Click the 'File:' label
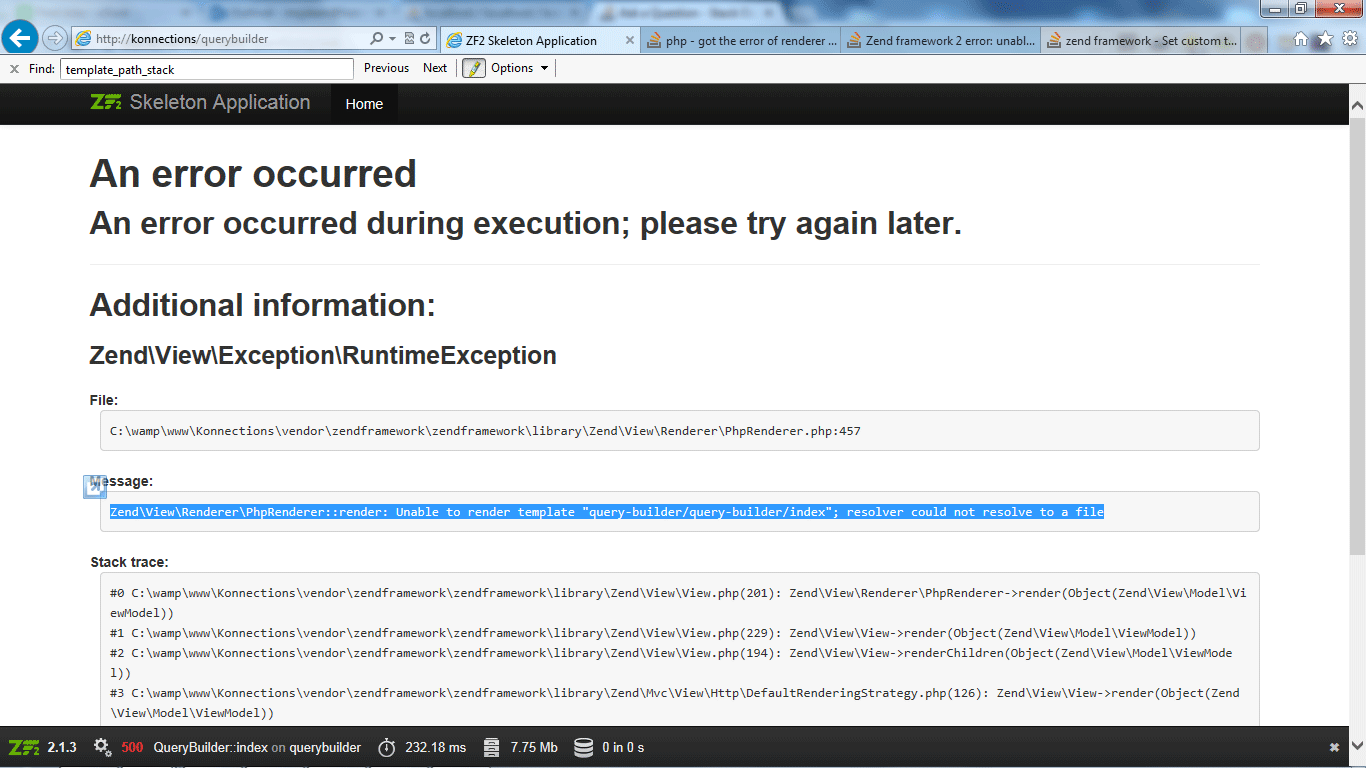This screenshot has height=768, width=1366. coord(104,400)
